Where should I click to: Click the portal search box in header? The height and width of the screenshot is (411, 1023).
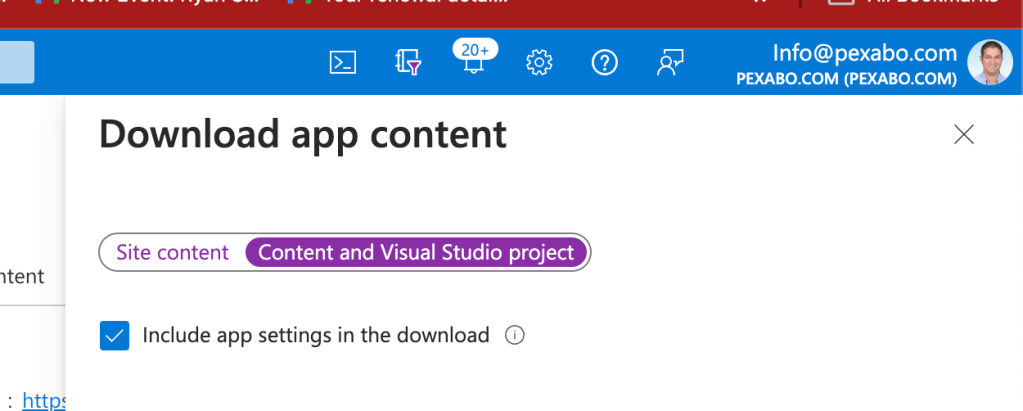coord(17,63)
